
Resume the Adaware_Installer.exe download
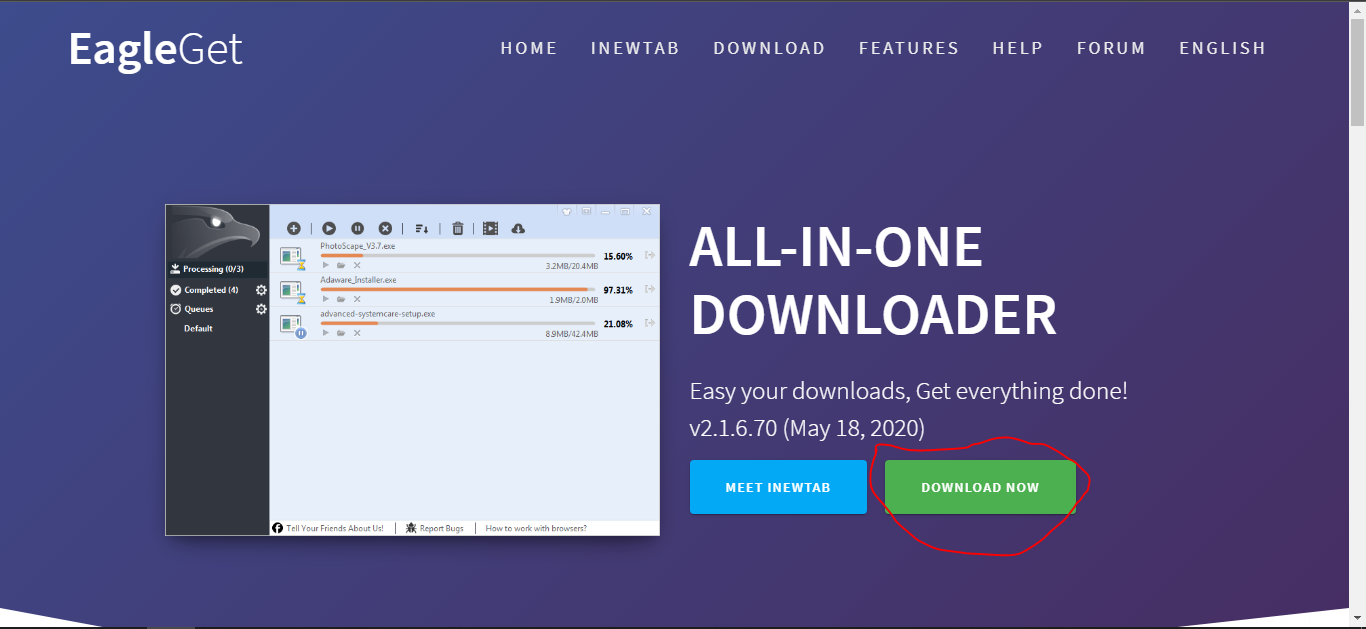click(325, 298)
